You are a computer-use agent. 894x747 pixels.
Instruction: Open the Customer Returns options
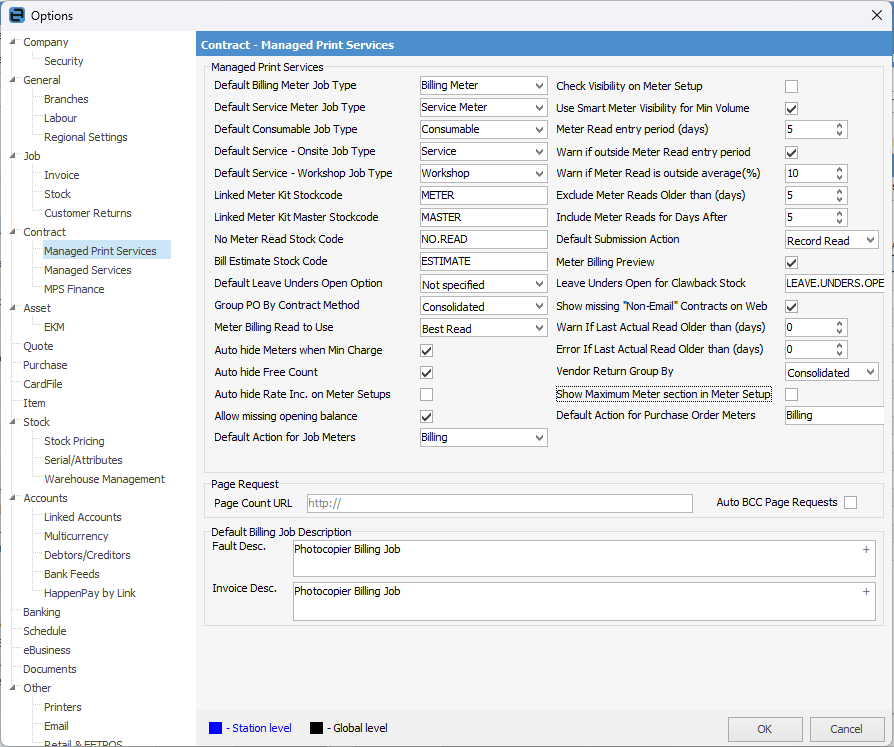tap(88, 213)
